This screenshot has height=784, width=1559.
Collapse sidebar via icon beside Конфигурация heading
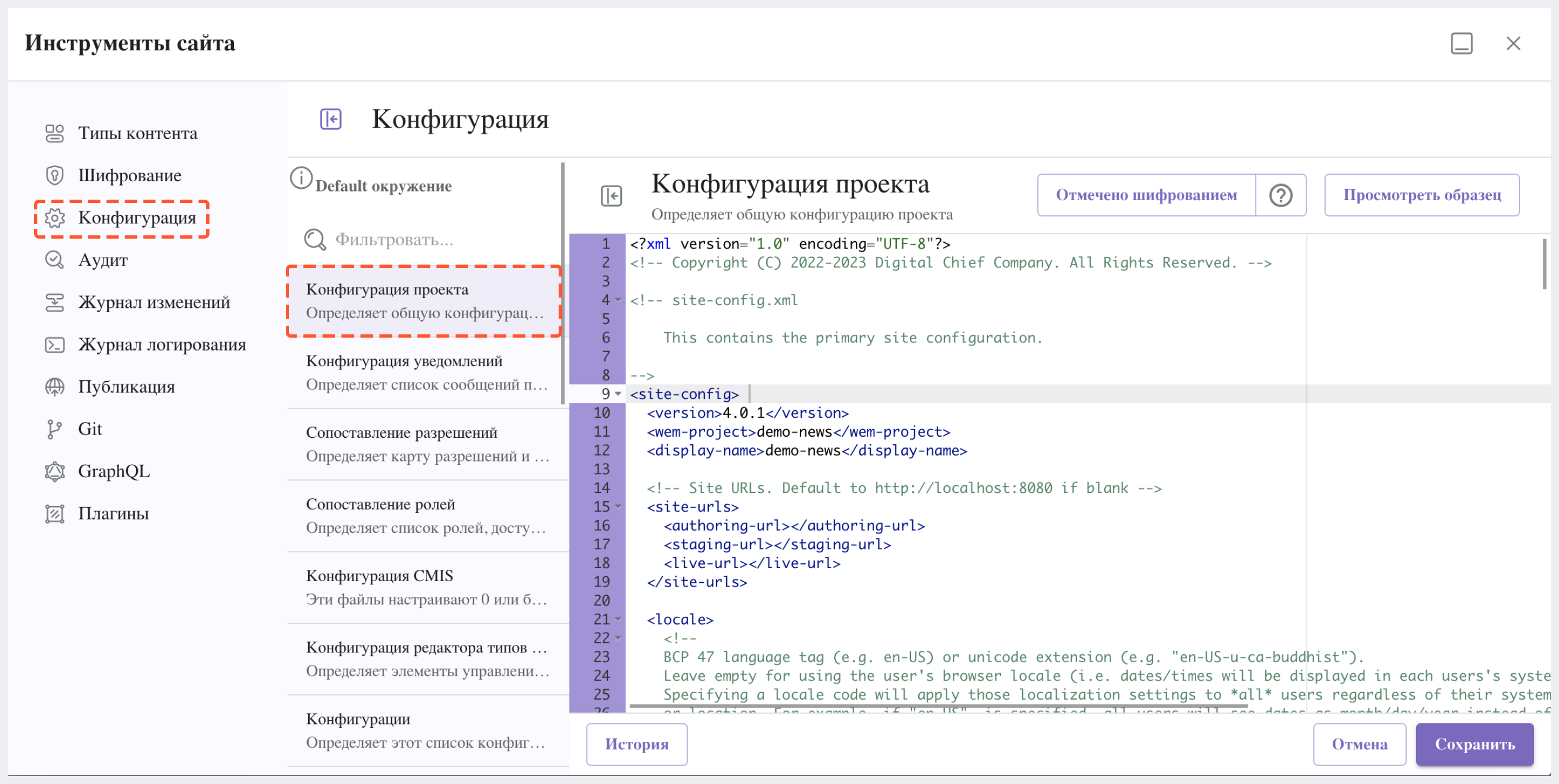[x=330, y=119]
